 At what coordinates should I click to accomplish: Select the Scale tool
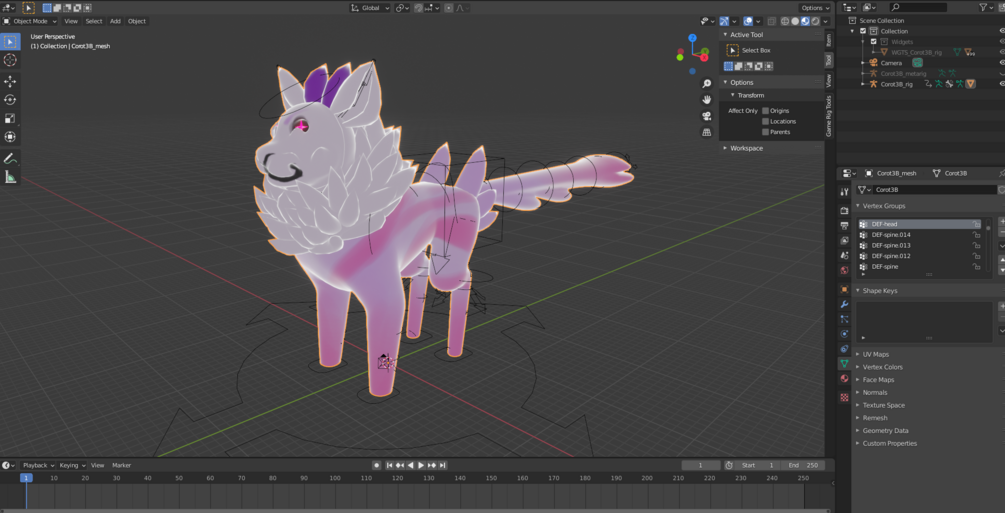[10, 118]
